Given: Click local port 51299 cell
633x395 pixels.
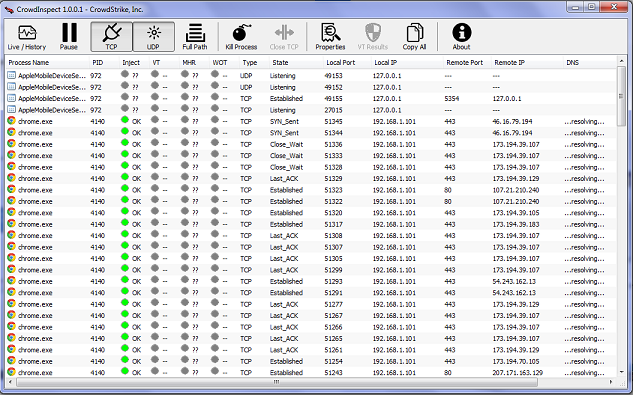Looking at the screenshot, I should tap(333, 270).
